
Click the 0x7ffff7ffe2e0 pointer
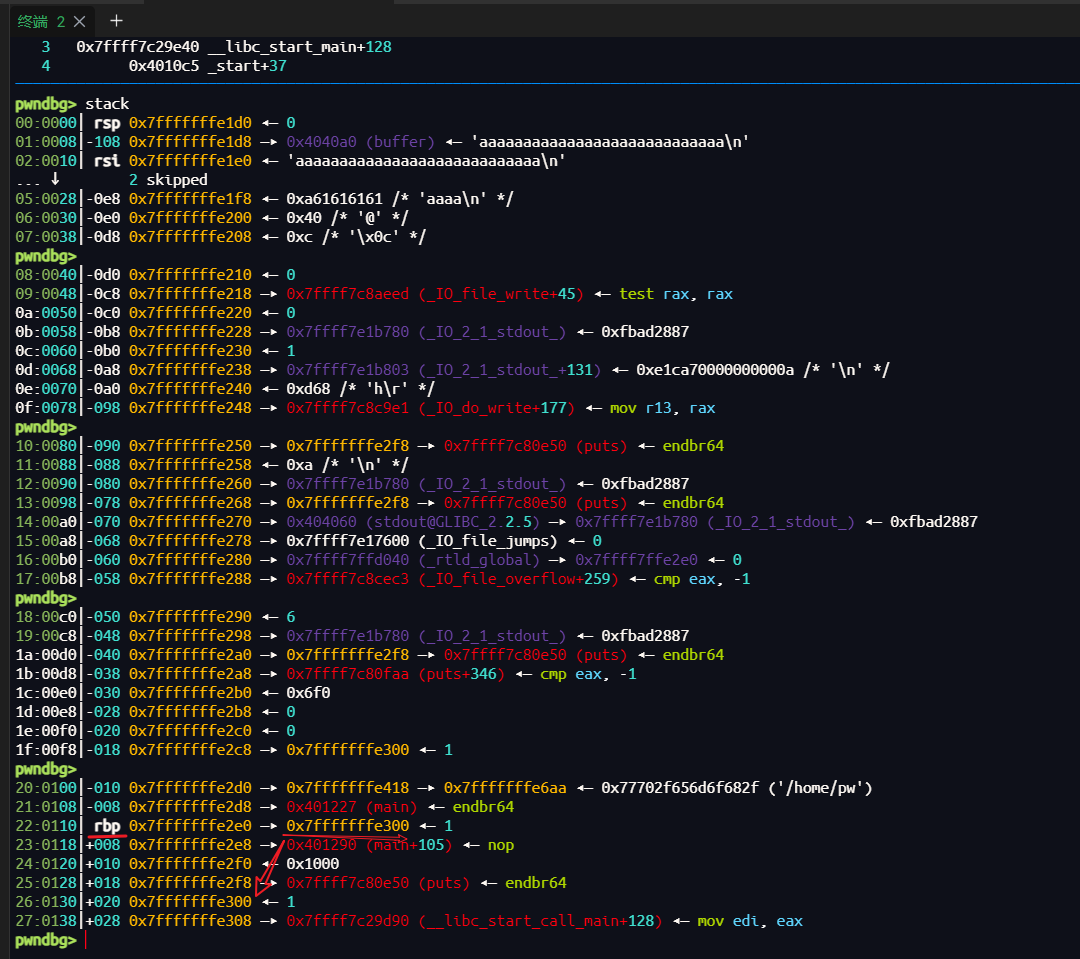636,560
